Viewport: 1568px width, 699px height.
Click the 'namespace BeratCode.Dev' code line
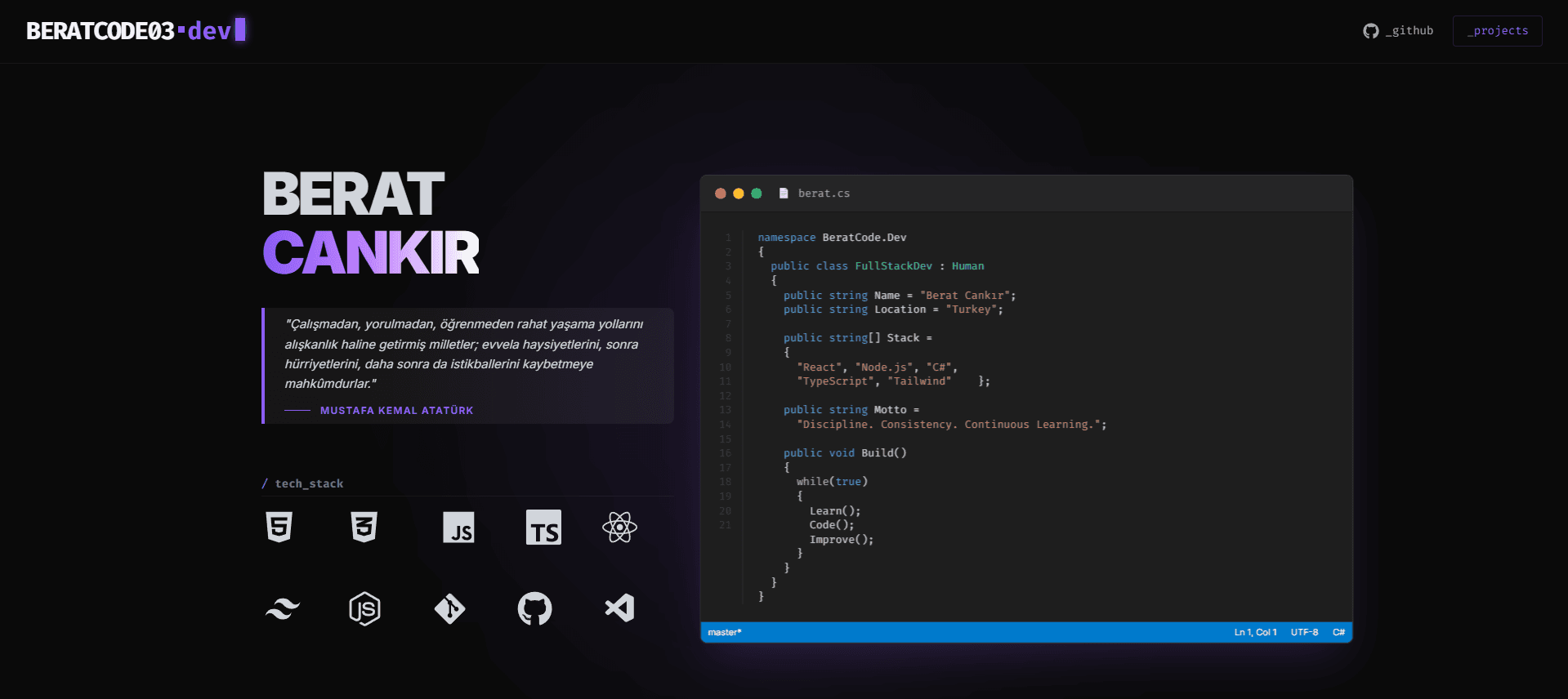click(832, 238)
